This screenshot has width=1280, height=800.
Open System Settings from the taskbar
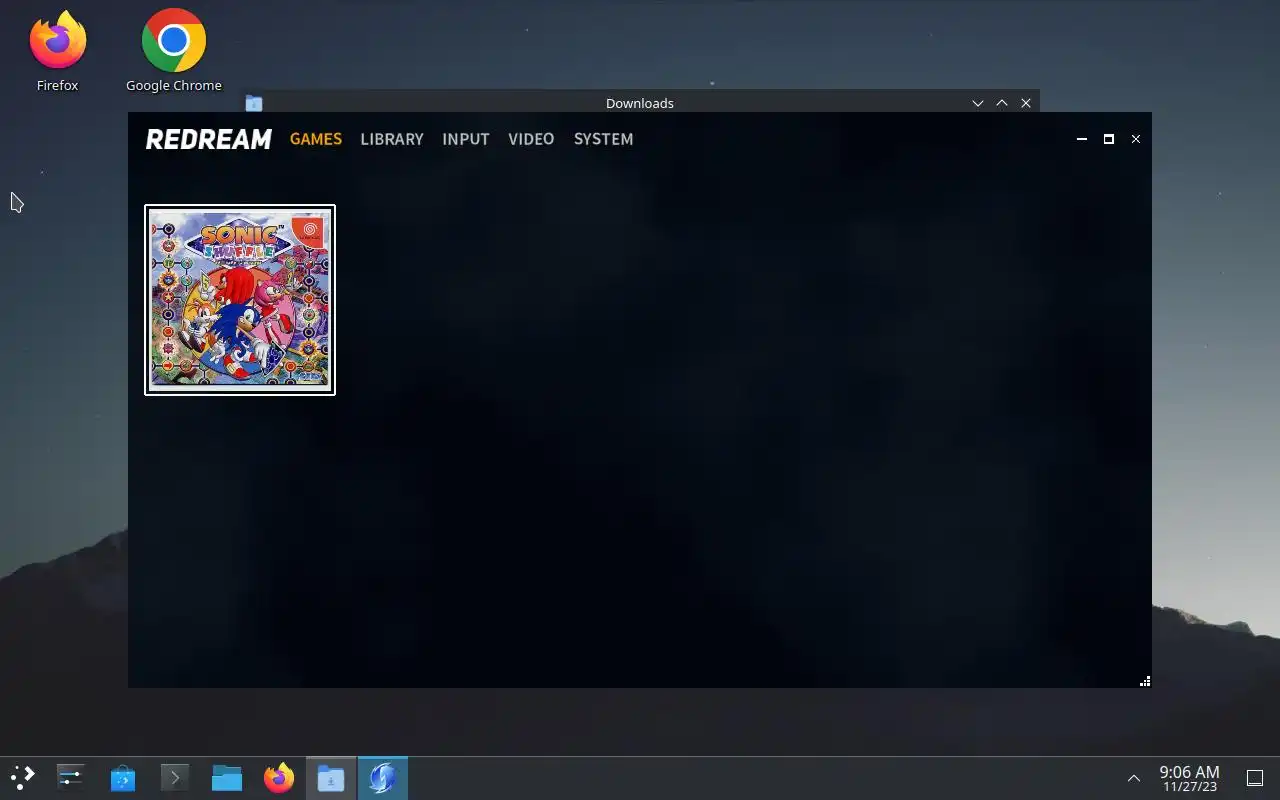point(71,778)
